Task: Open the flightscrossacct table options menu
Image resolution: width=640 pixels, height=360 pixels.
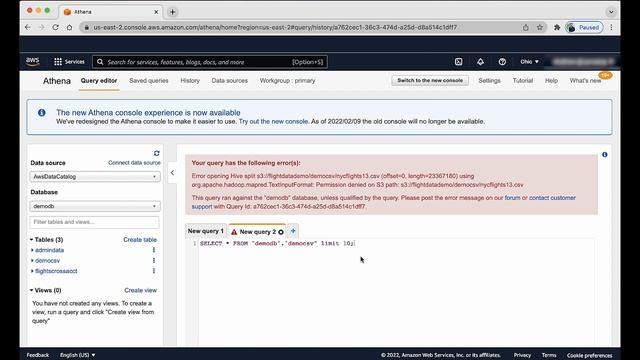Action: pos(154,271)
